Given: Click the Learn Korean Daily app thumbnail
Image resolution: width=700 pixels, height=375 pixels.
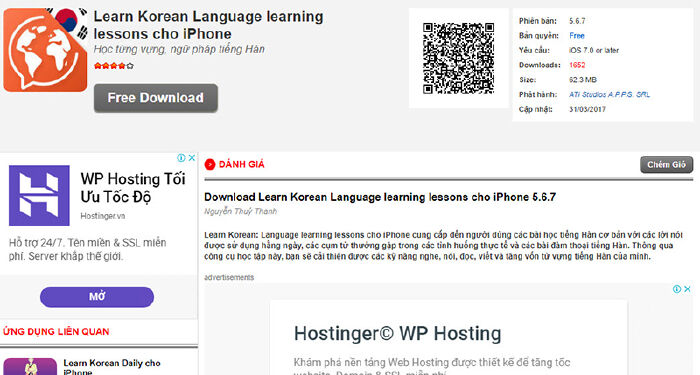Looking at the screenshot, I should [x=30, y=367].
